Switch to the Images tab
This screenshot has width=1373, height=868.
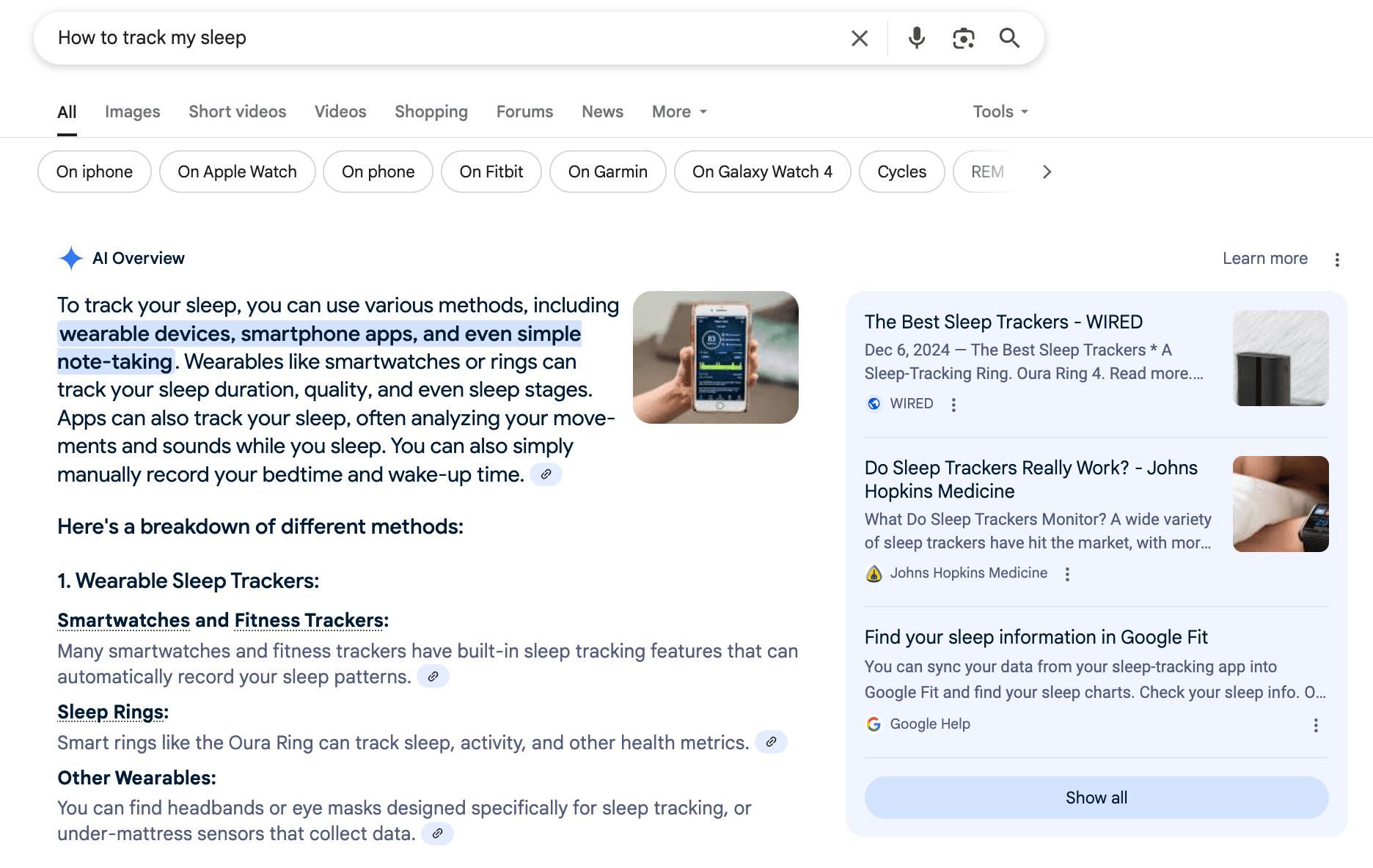tap(132, 111)
